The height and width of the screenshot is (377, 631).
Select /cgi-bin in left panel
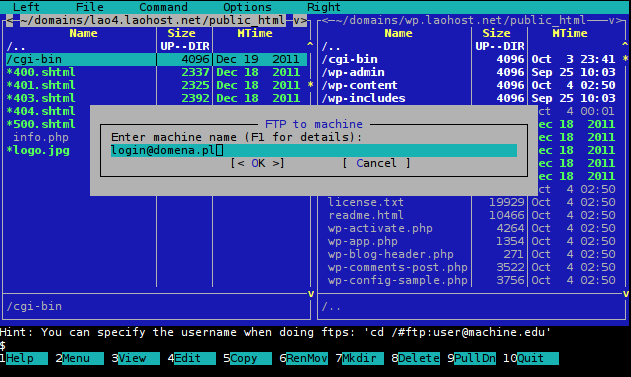(156, 59)
